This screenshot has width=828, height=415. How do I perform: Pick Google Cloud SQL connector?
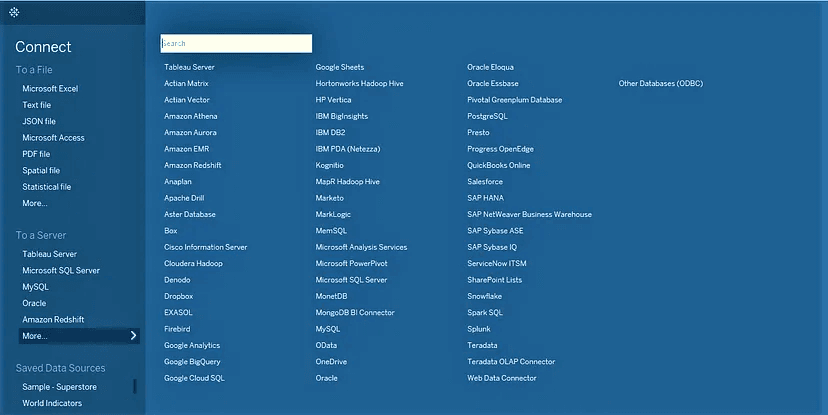[x=194, y=378]
